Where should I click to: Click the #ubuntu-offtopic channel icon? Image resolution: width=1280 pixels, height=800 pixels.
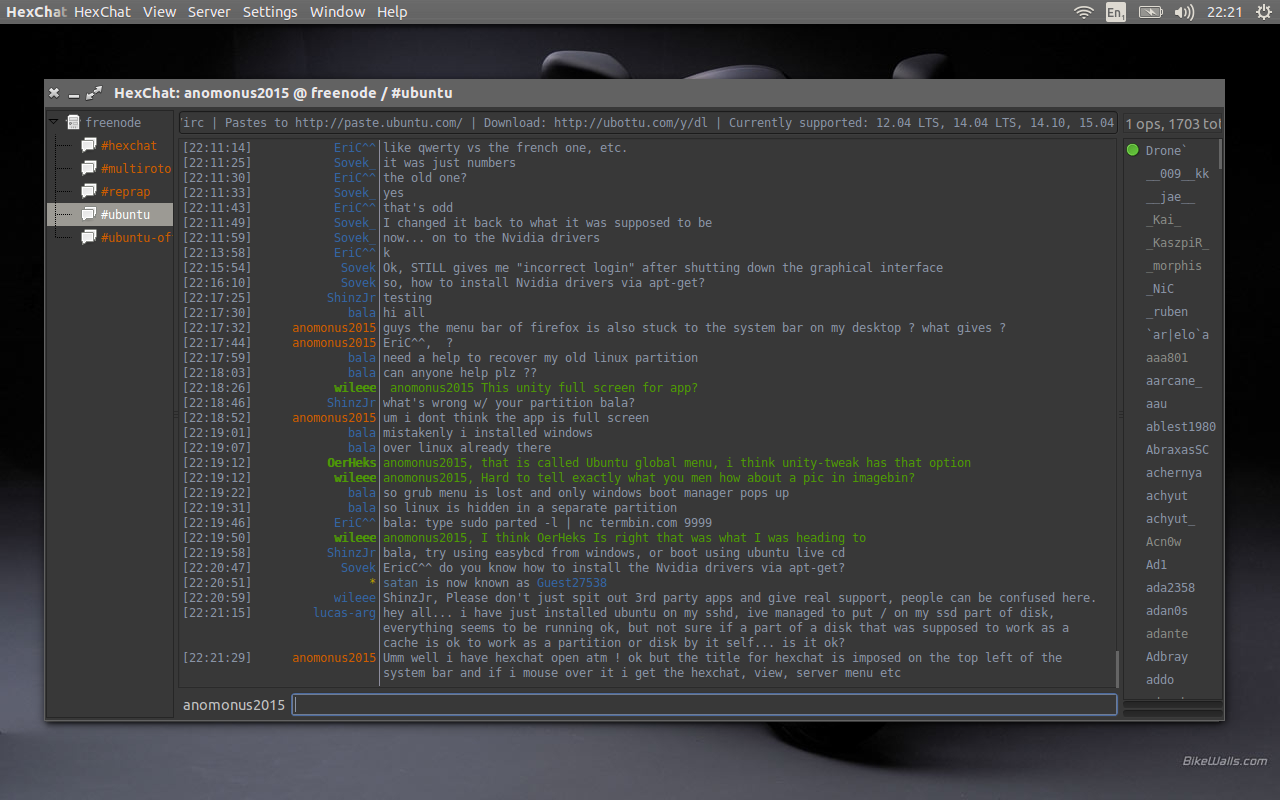point(88,238)
